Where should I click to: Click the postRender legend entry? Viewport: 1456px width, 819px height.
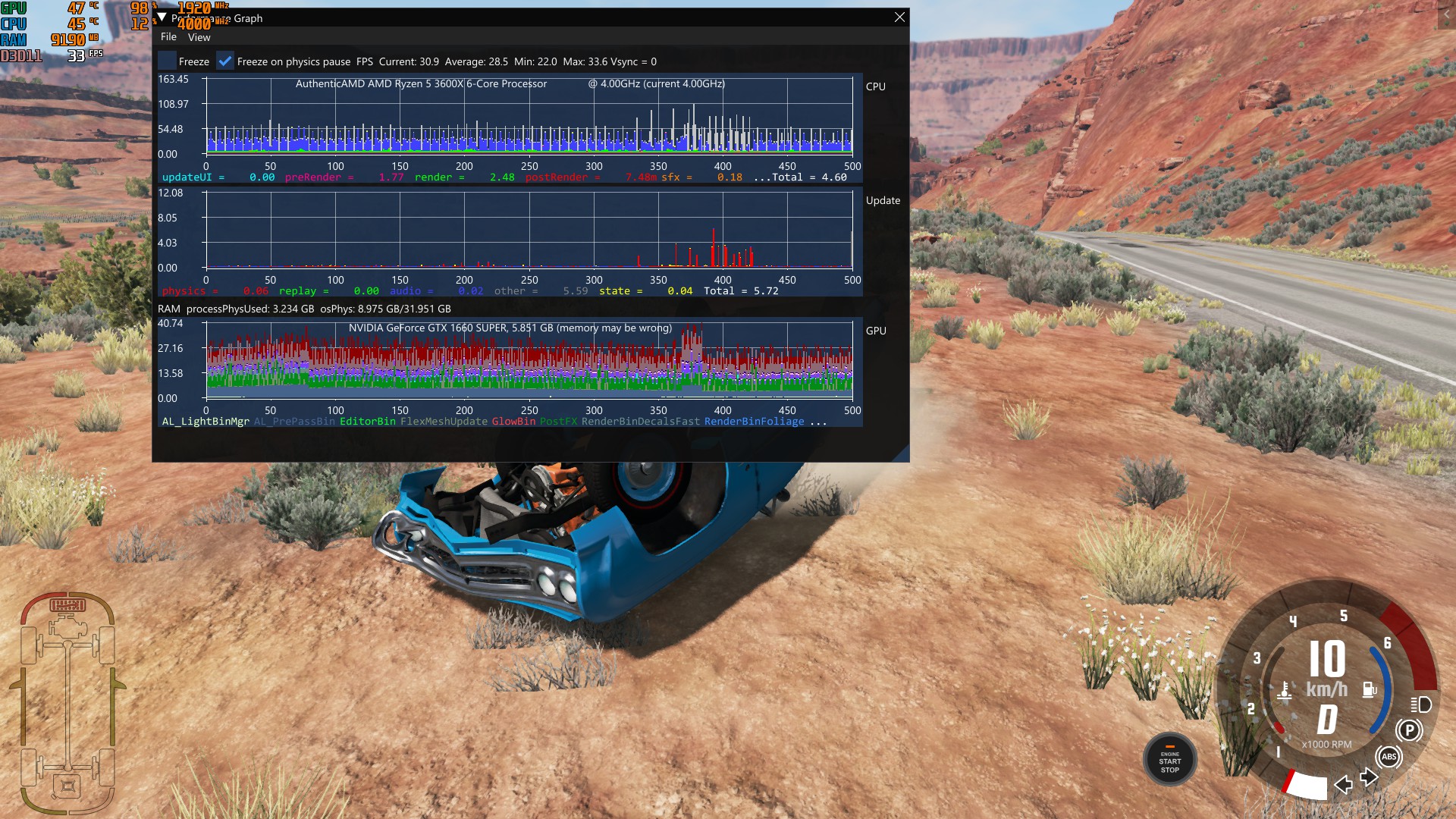[591, 177]
